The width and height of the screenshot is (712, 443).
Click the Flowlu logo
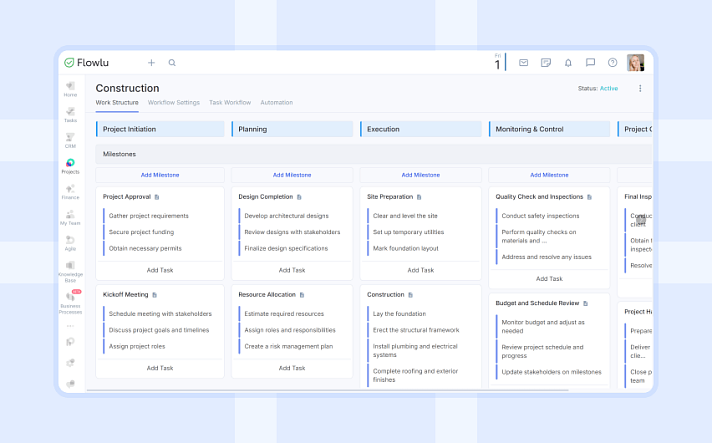coord(86,63)
